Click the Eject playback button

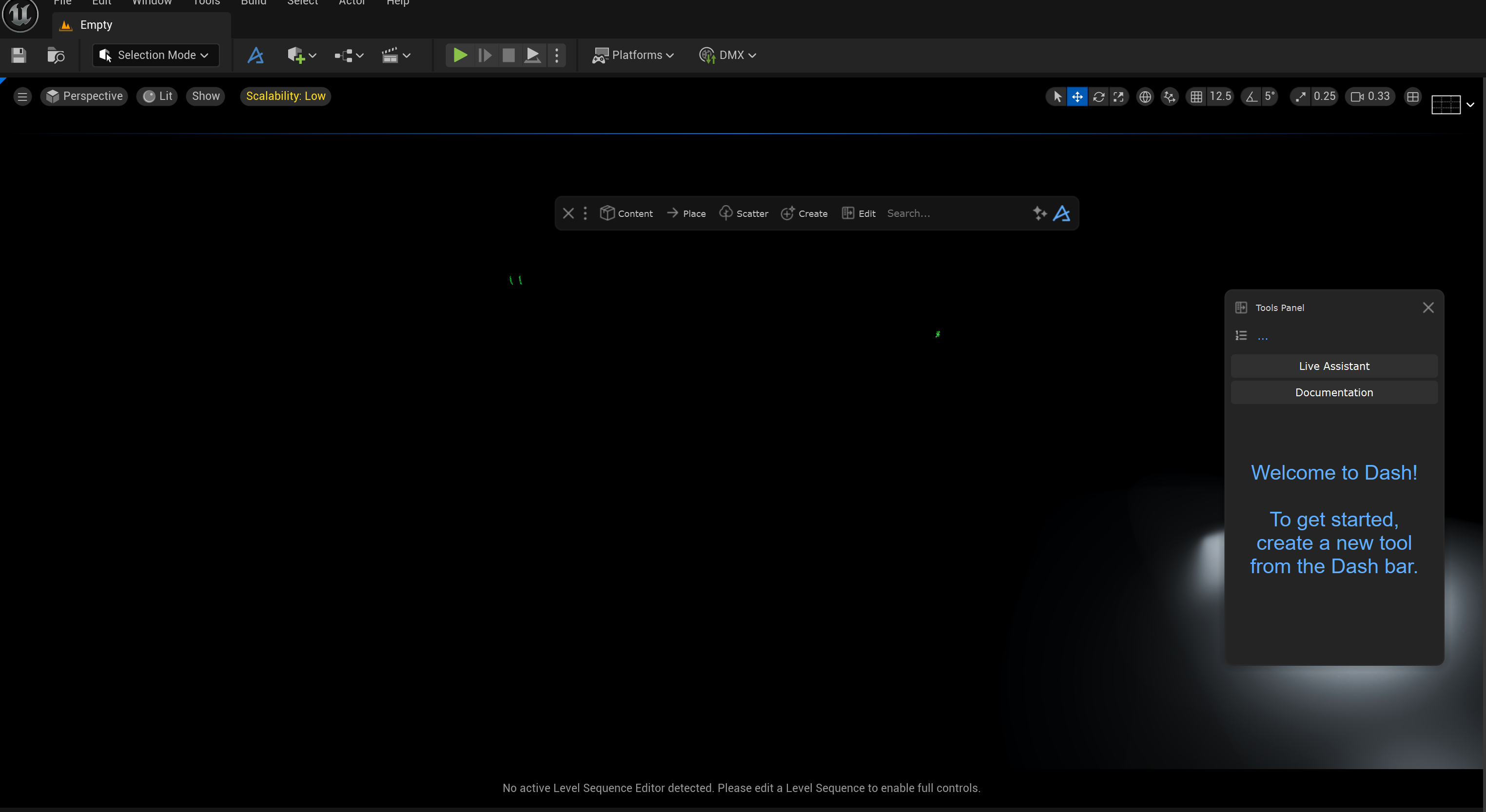[x=532, y=56]
